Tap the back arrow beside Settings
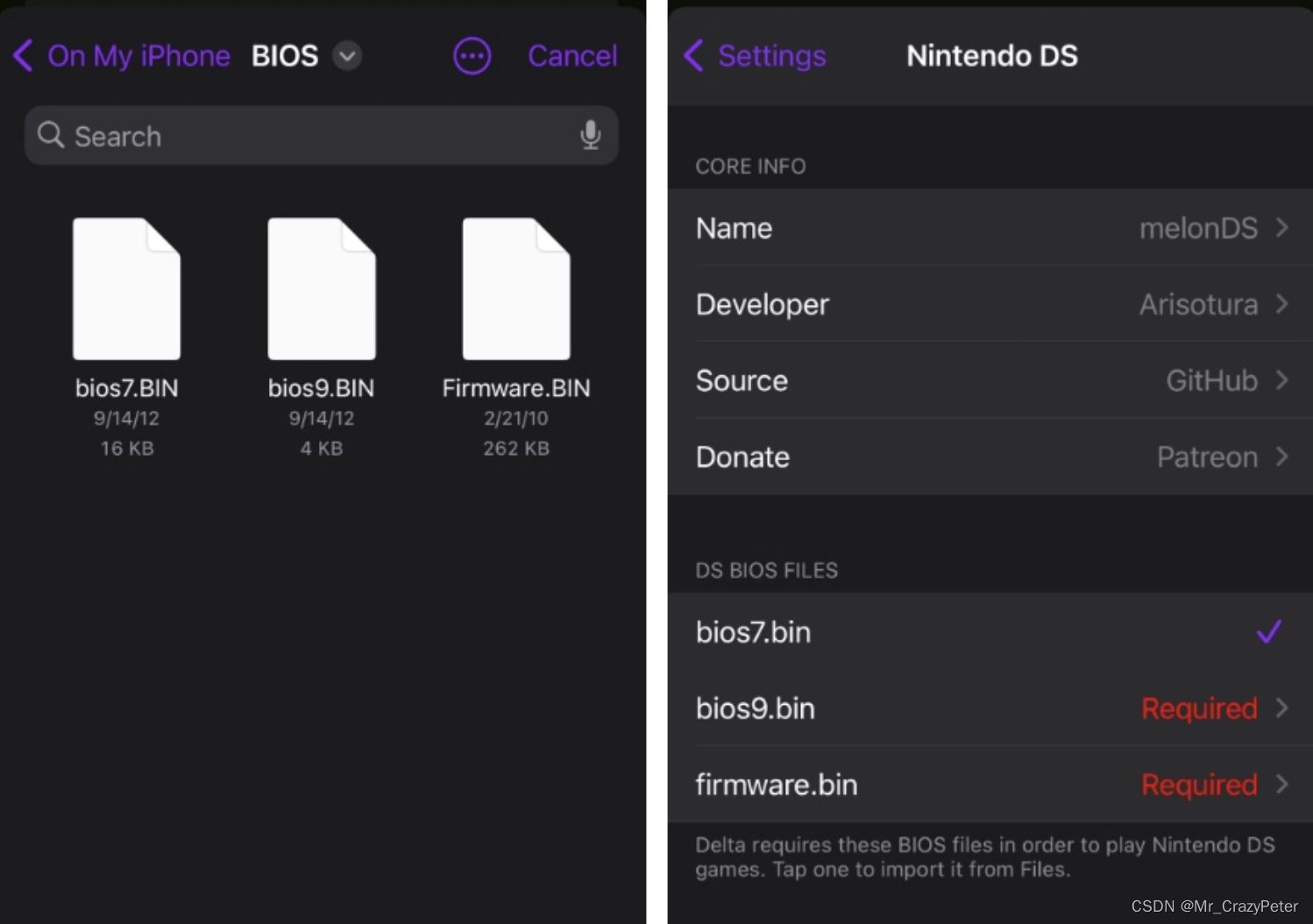This screenshot has height=924, width=1313. (693, 56)
